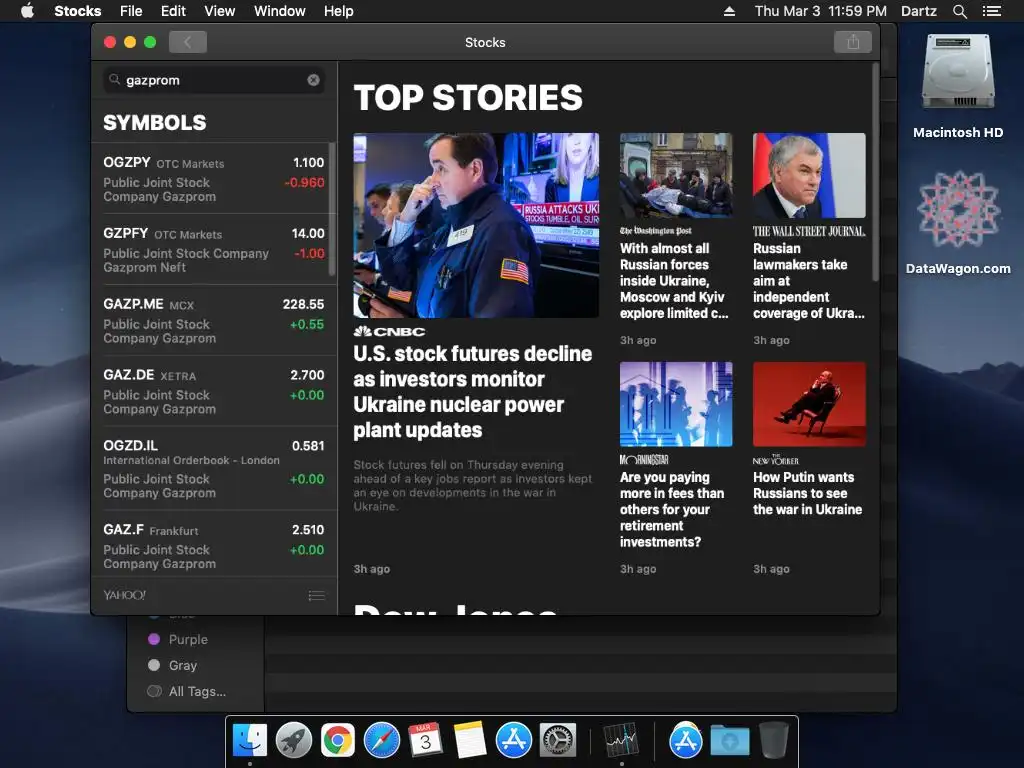Viewport: 1024px width, 768px height.
Task: Clear the gazprom search field
Action: click(313, 80)
